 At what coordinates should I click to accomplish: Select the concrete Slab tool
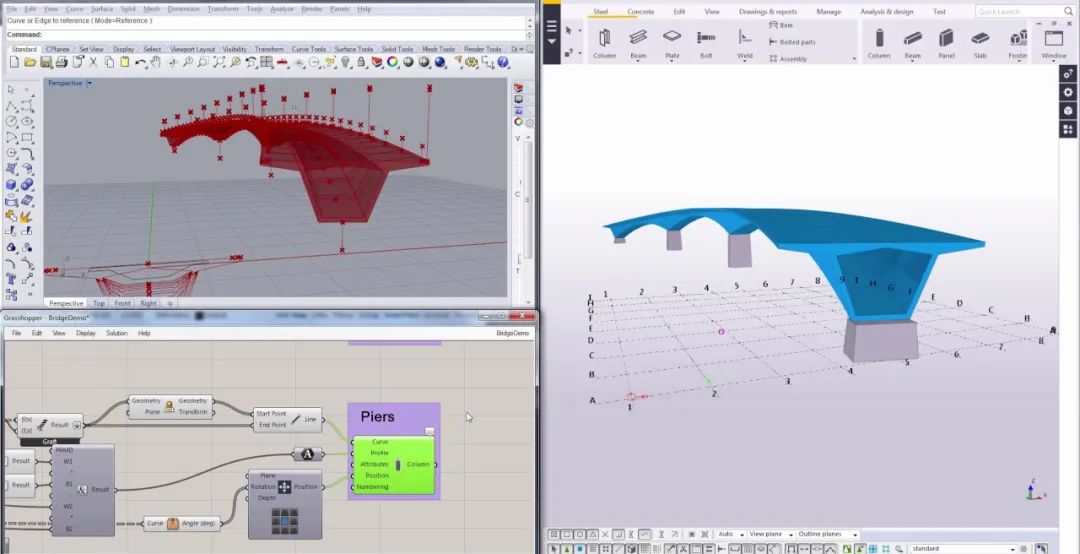click(x=980, y=40)
